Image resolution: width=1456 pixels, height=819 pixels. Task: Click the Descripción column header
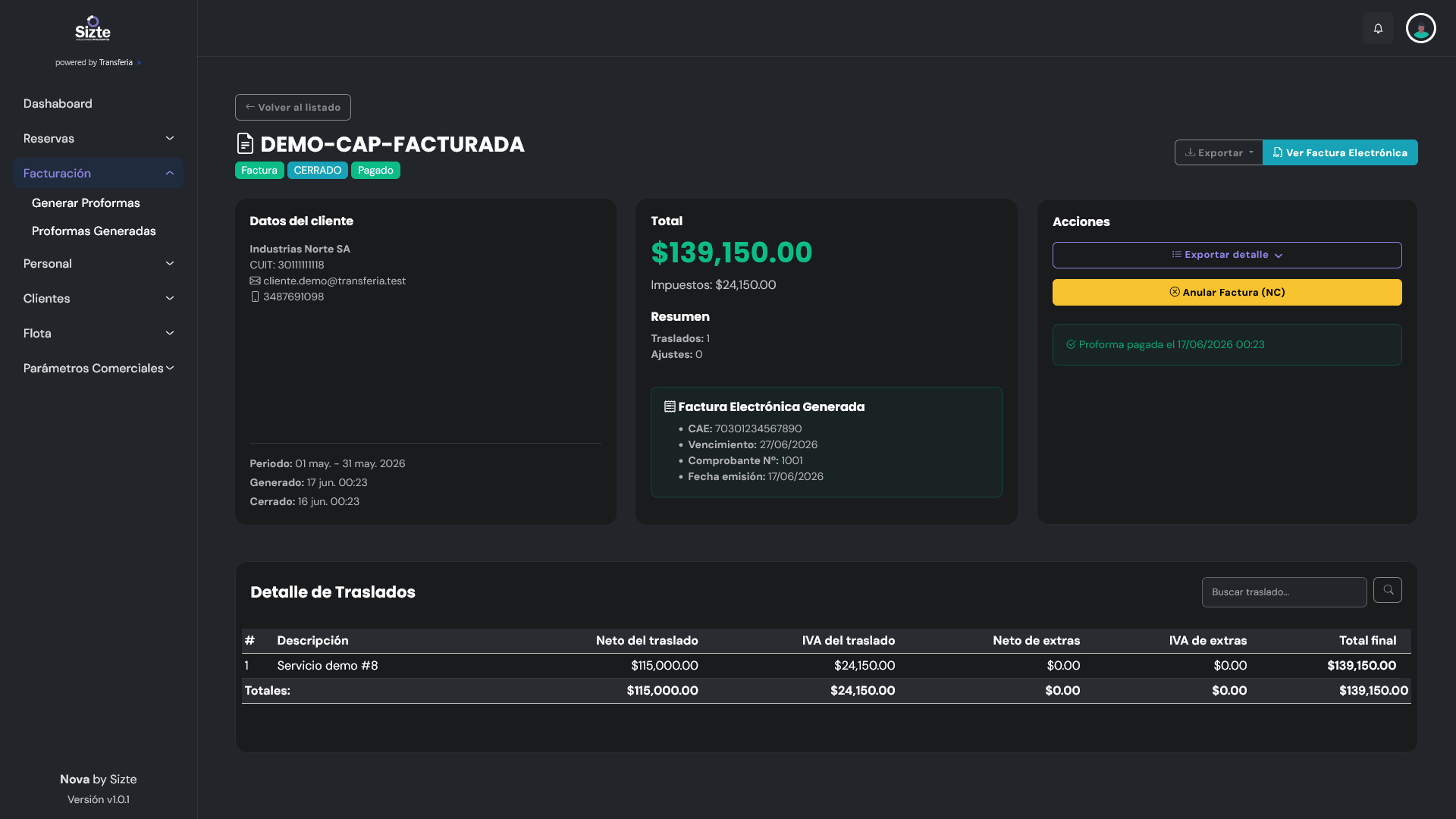click(x=312, y=640)
